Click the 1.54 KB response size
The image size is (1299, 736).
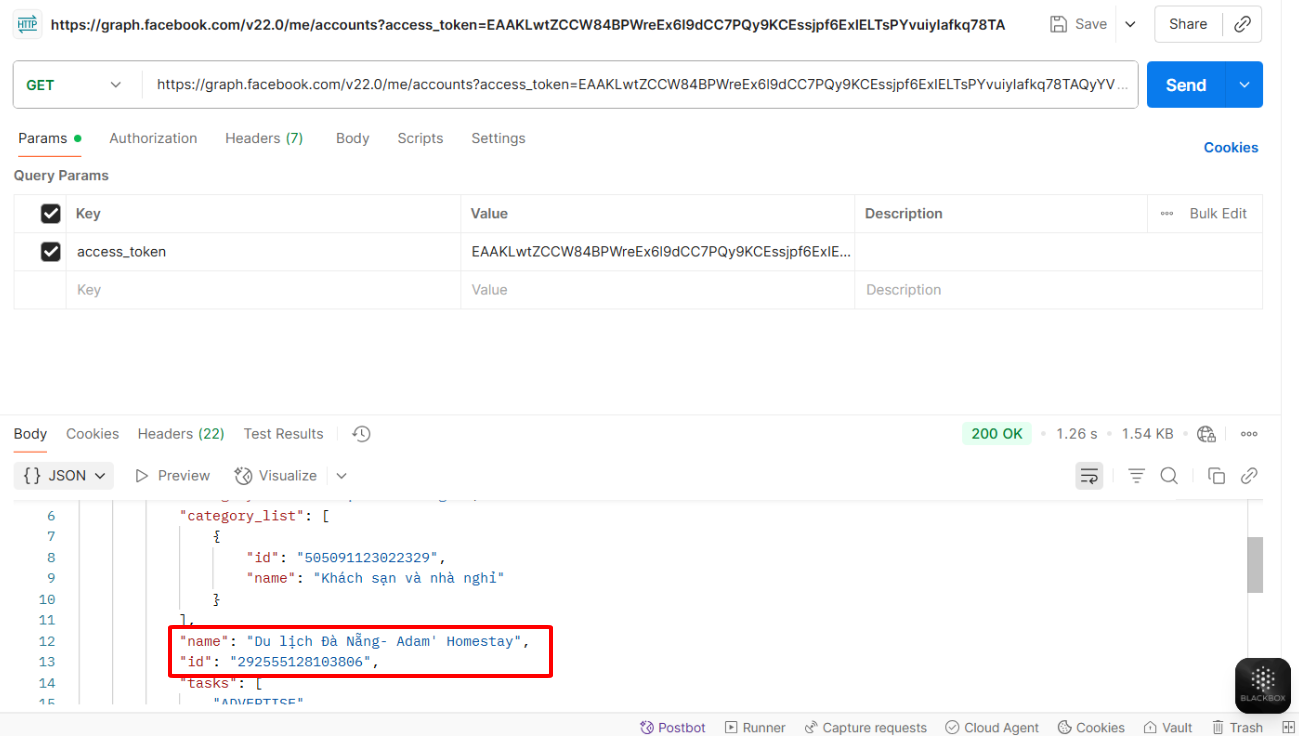[x=1148, y=434]
